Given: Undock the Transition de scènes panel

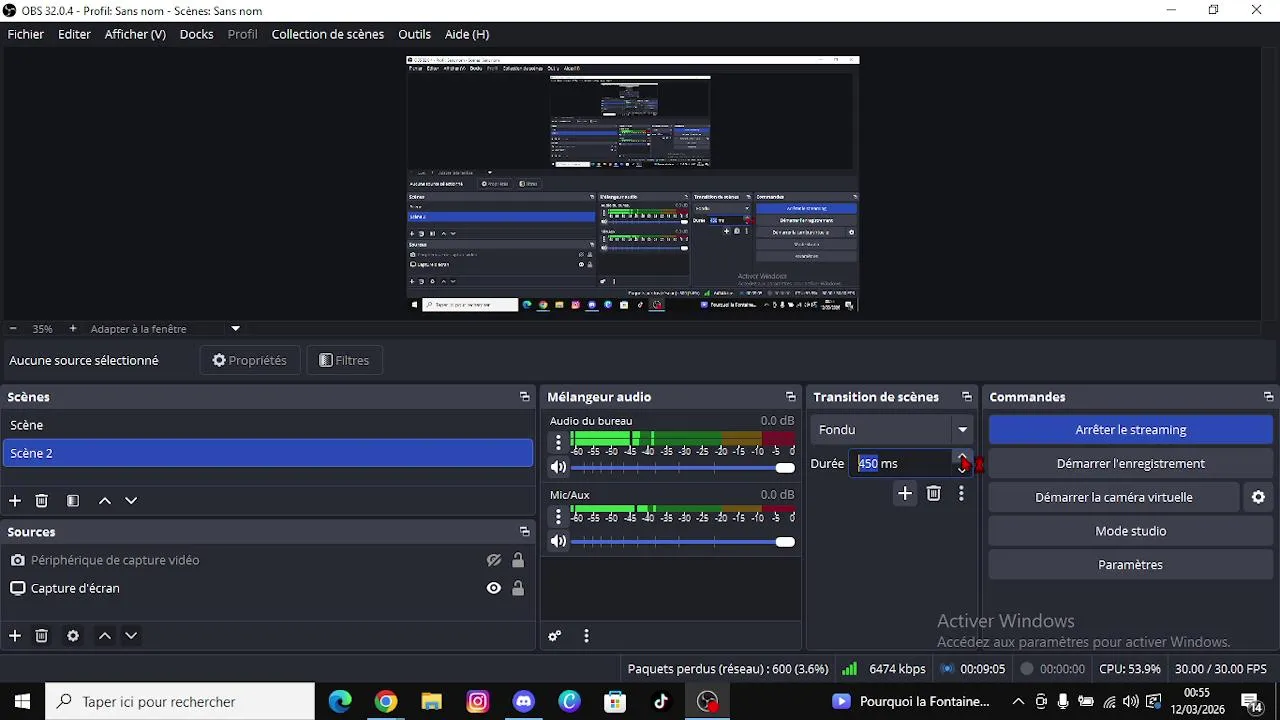Looking at the screenshot, I should coord(966,397).
